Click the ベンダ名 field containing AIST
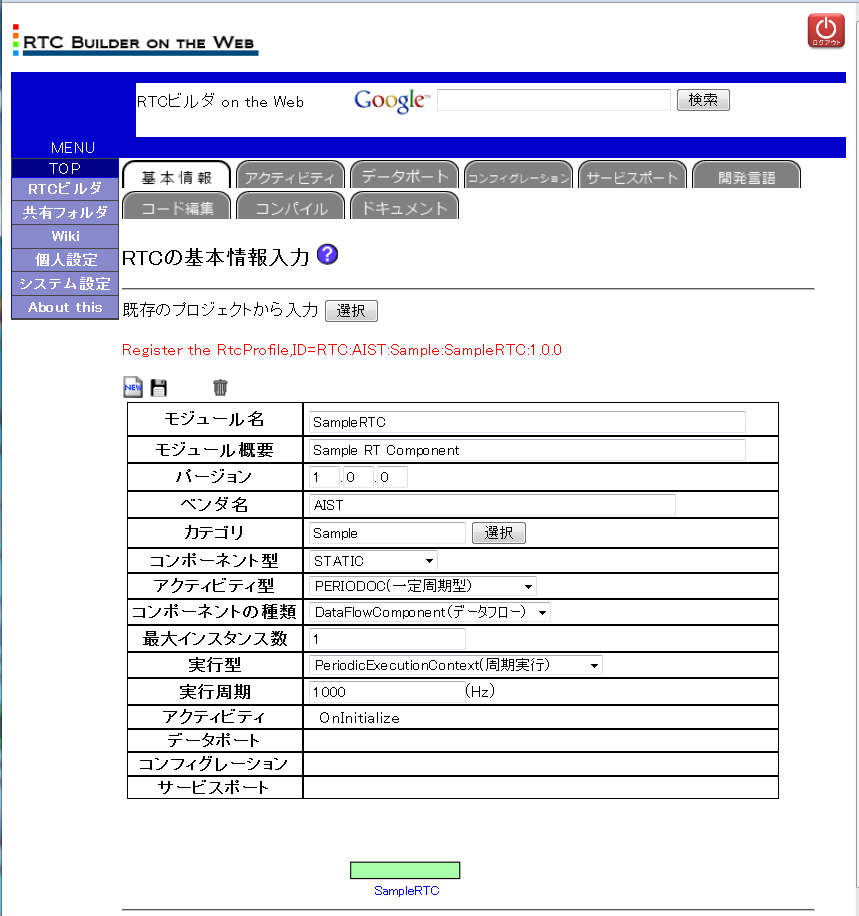This screenshot has width=859, height=916. (x=492, y=505)
